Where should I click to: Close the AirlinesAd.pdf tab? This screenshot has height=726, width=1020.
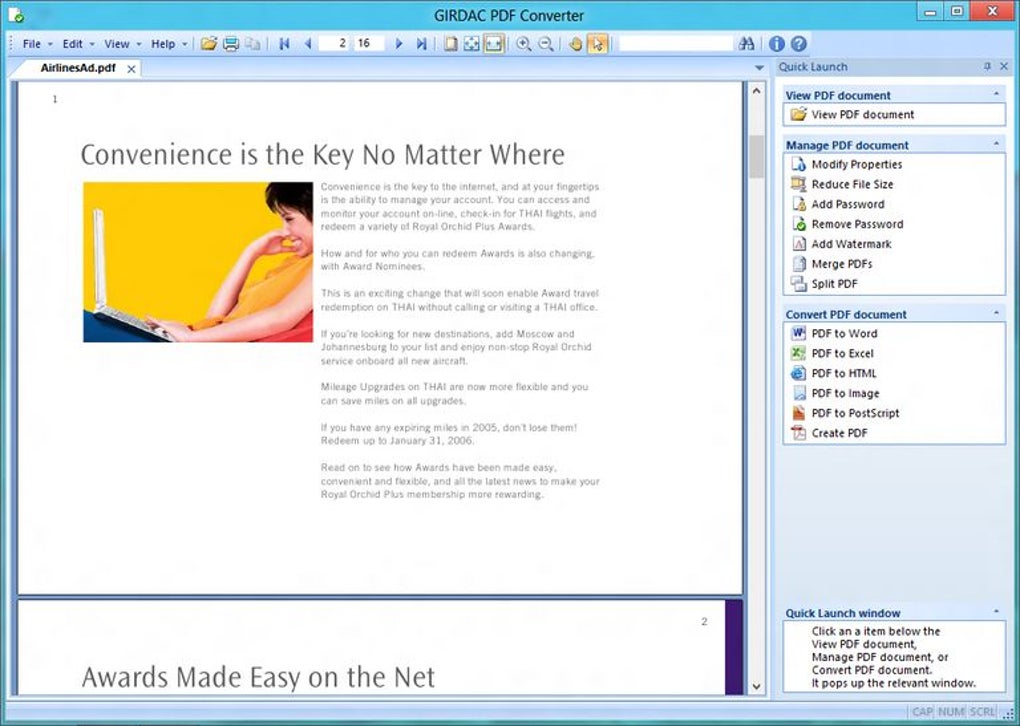pyautogui.click(x=131, y=68)
